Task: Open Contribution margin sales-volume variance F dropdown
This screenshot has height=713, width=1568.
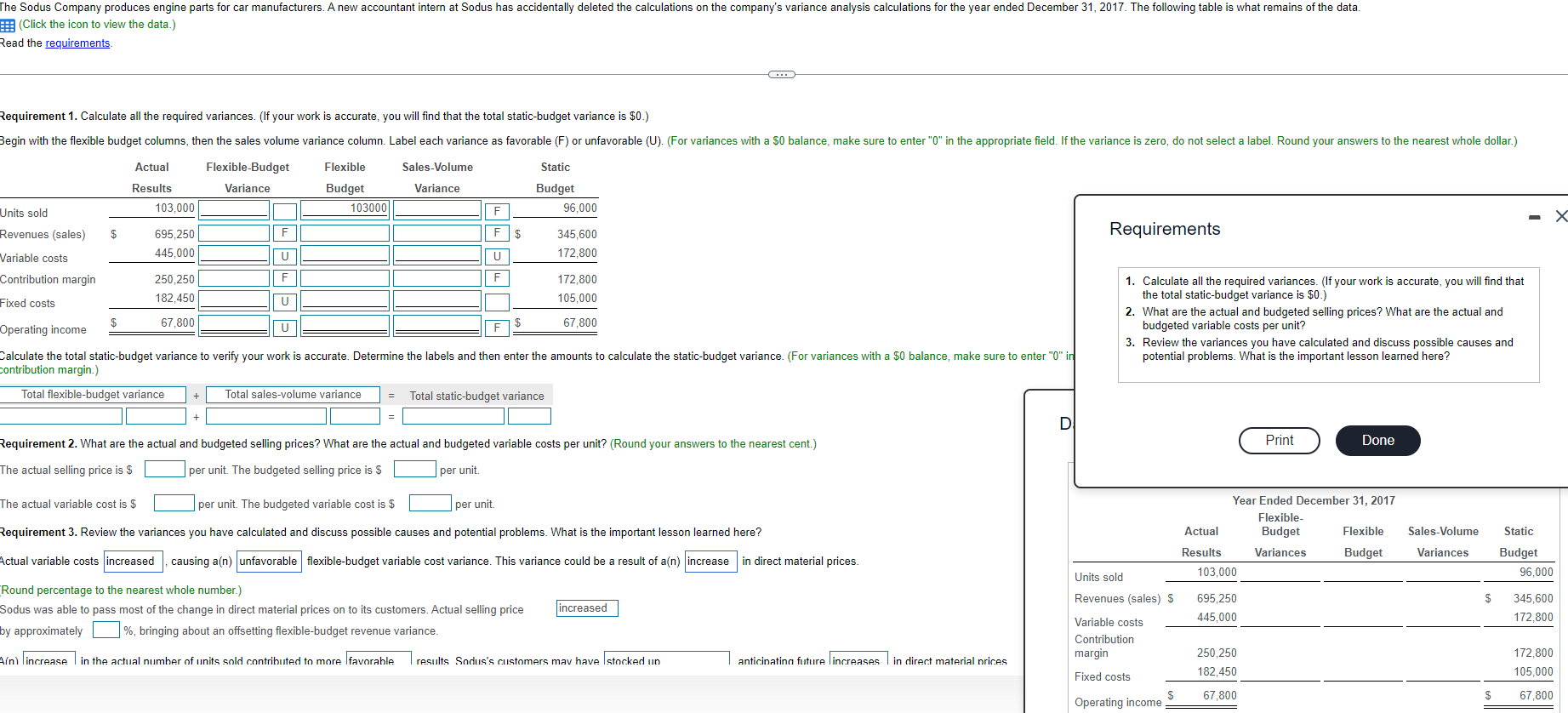Action: pyautogui.click(x=497, y=278)
